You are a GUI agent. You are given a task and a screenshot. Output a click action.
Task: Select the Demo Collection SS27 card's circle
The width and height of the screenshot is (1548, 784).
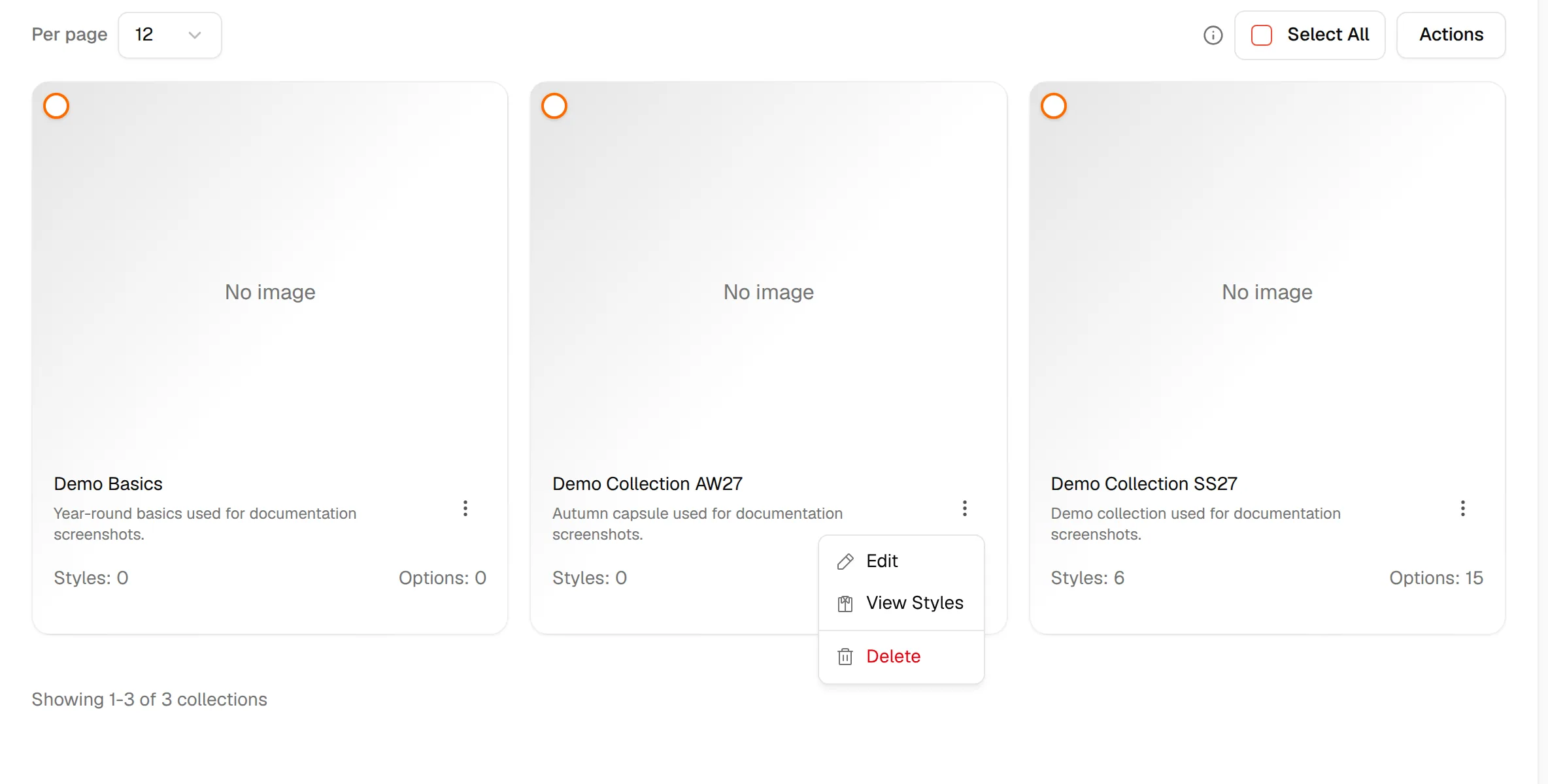click(x=1054, y=106)
